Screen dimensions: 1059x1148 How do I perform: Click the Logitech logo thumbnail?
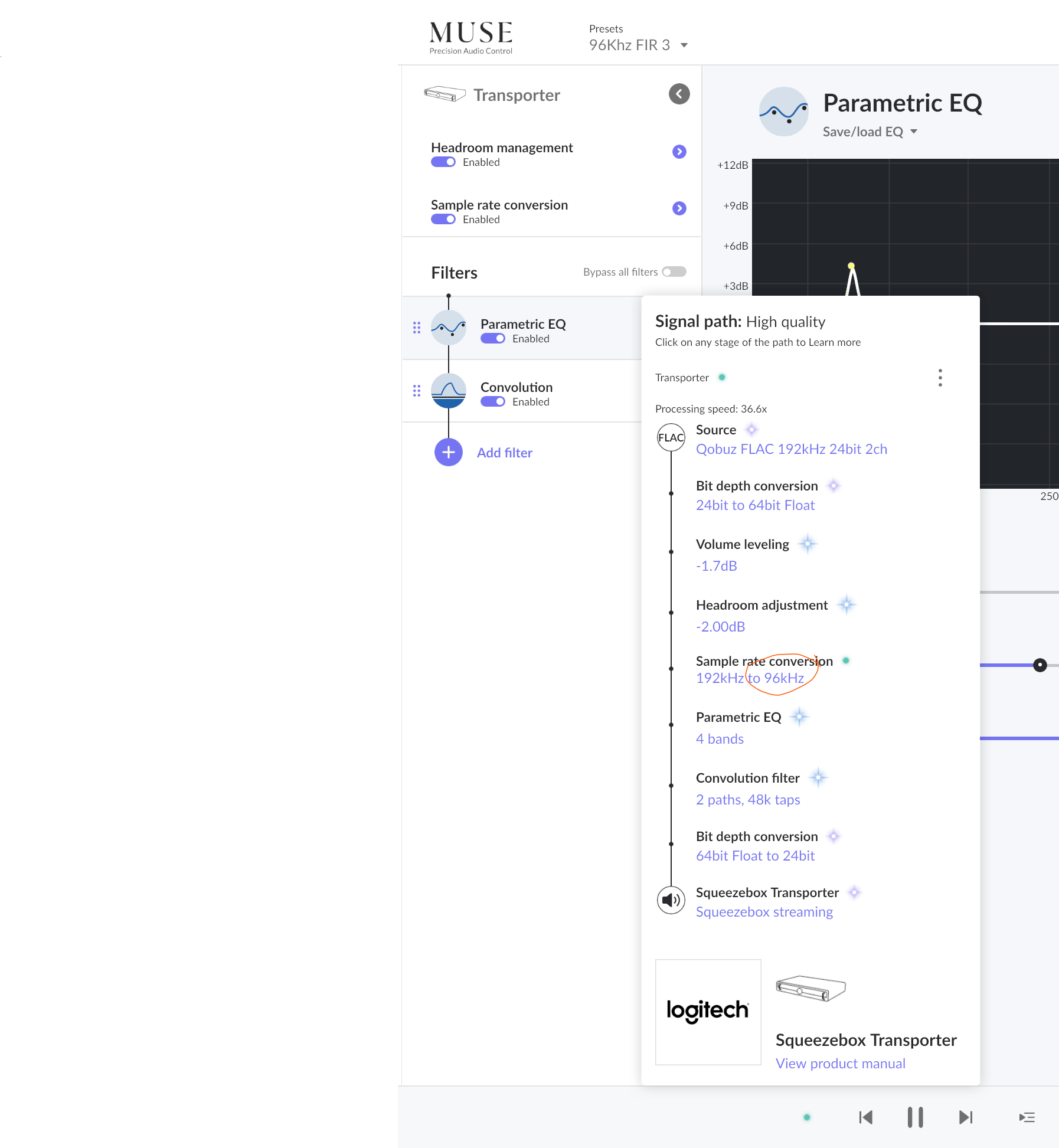click(x=708, y=1012)
